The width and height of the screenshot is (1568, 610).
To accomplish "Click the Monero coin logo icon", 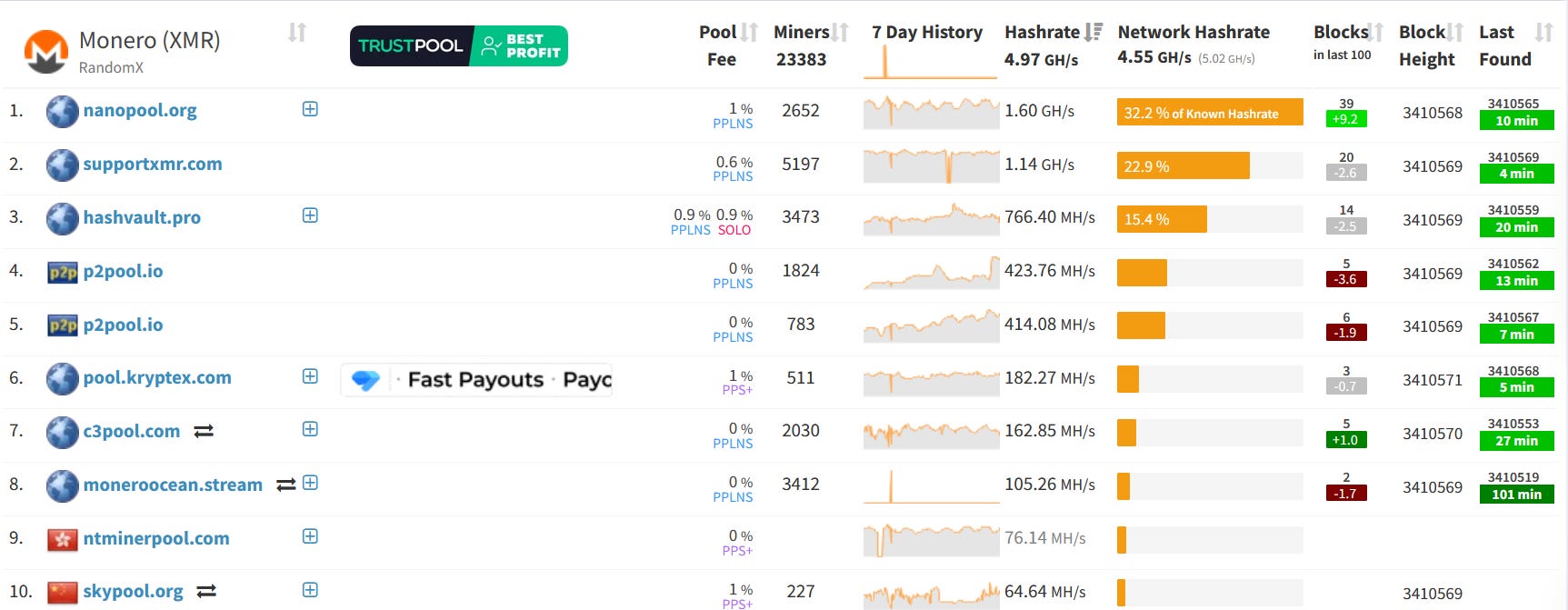I will 46,52.
